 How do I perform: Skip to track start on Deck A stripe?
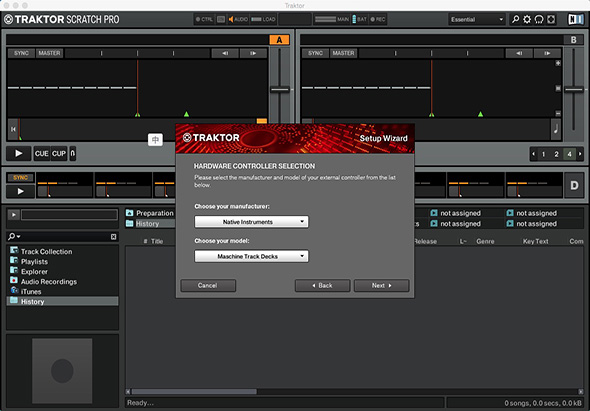click(13, 129)
